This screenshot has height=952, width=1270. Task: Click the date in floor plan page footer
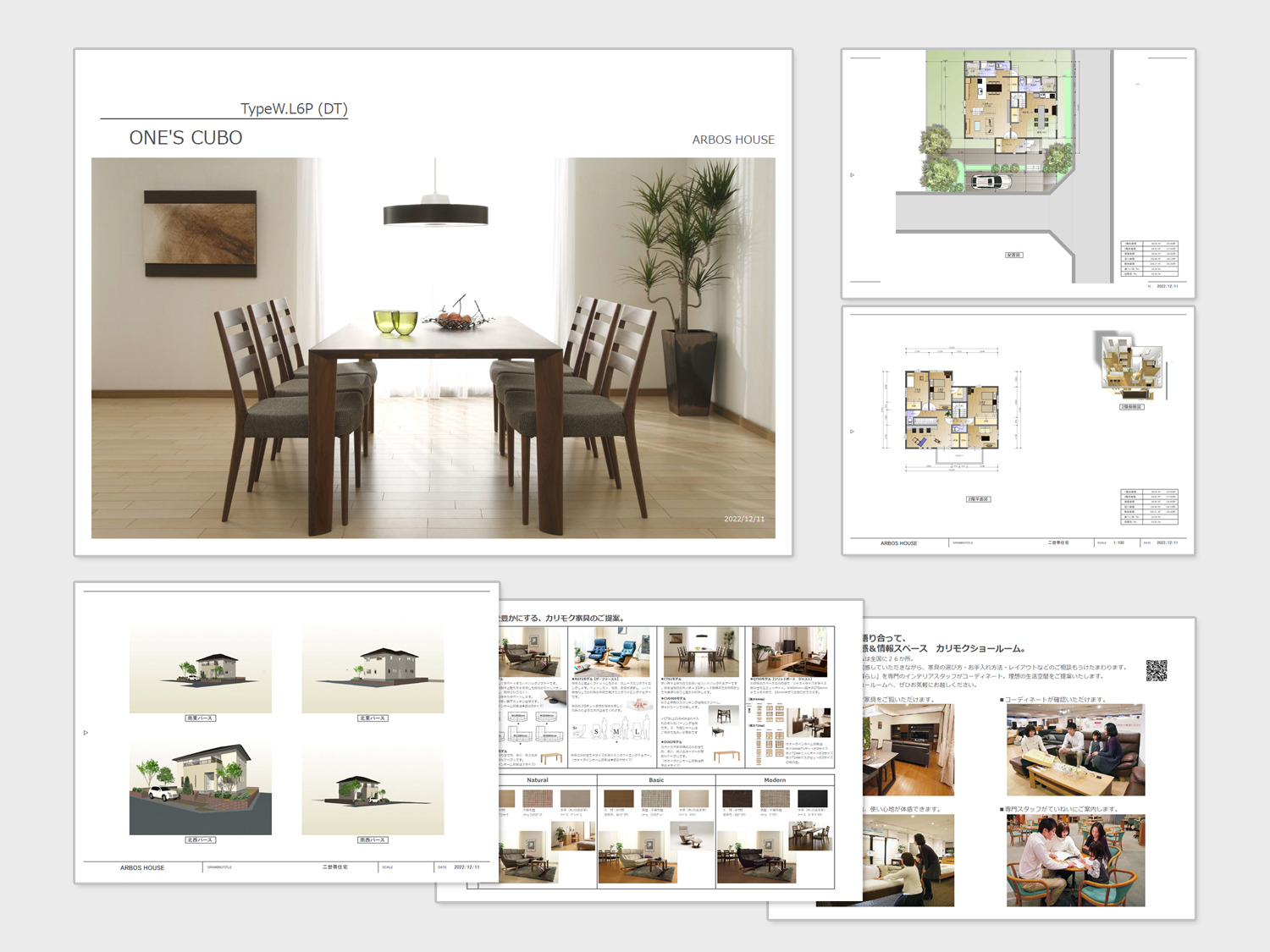[x=1167, y=542]
